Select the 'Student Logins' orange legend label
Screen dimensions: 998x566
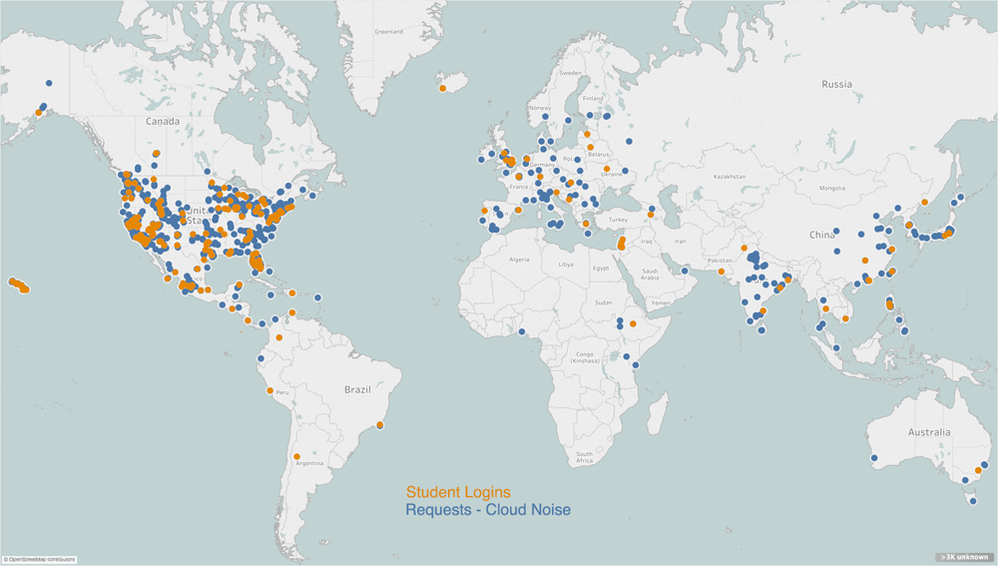tap(458, 492)
